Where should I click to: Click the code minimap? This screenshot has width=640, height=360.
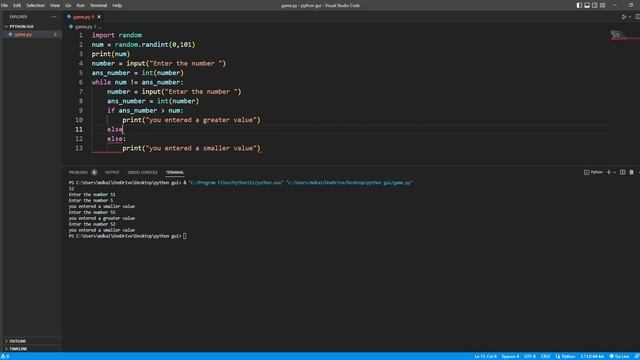[624, 35]
